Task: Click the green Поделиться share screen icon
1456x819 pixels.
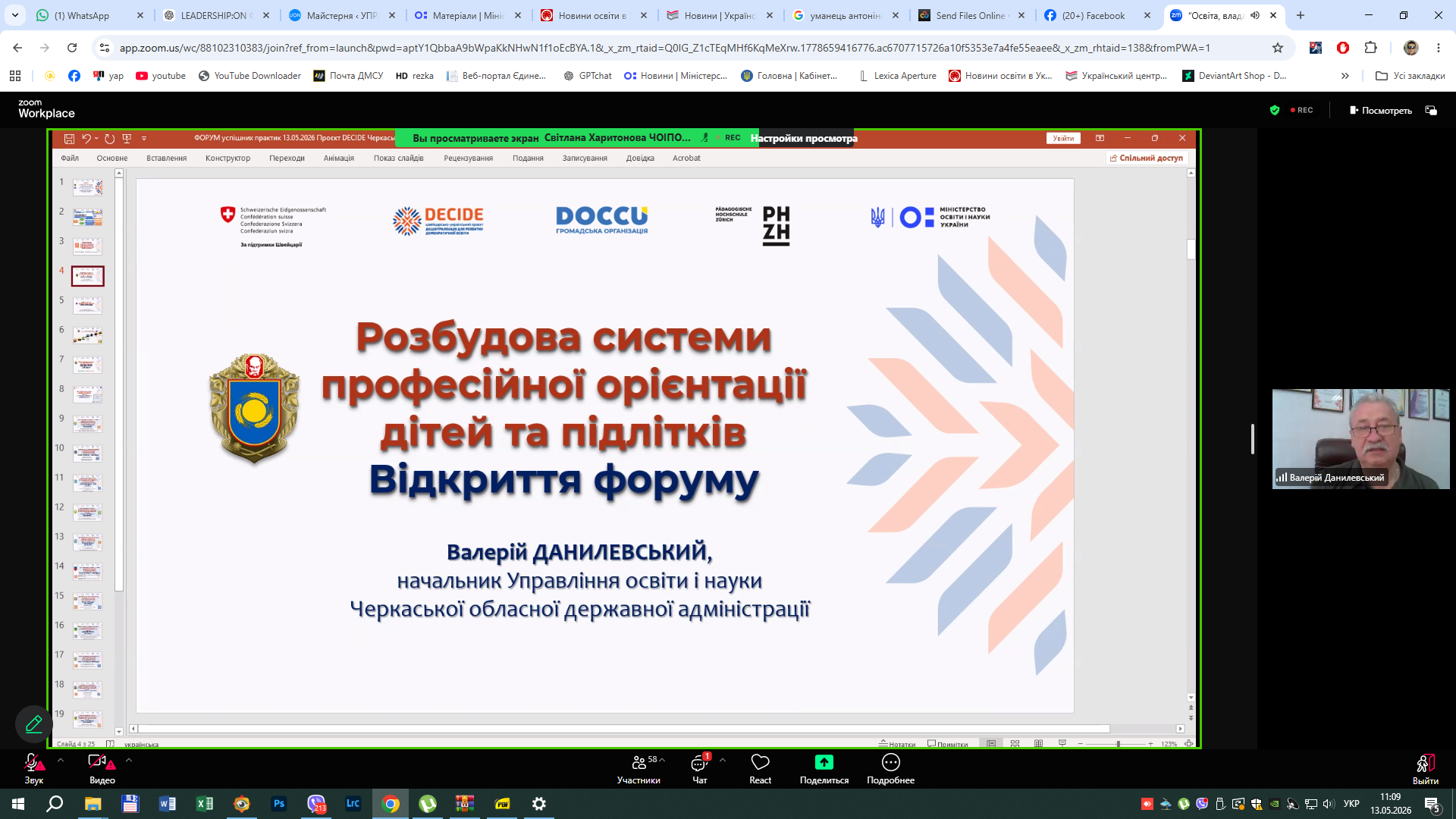Action: pos(824,762)
